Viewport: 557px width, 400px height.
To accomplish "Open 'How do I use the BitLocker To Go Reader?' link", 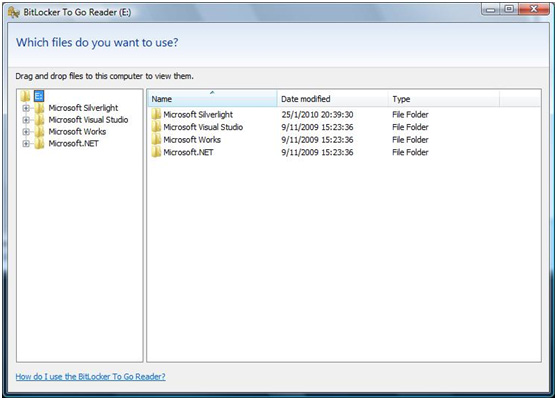I will pyautogui.click(x=90, y=376).
